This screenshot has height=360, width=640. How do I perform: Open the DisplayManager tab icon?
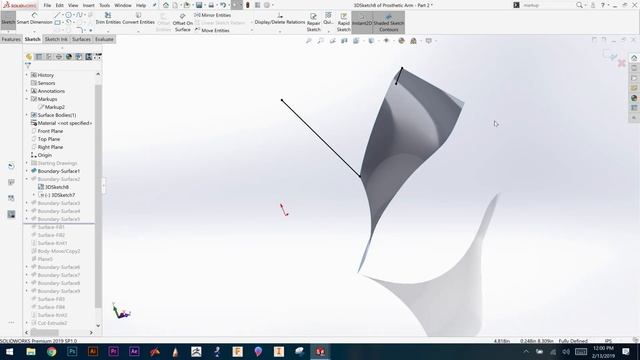69,57
